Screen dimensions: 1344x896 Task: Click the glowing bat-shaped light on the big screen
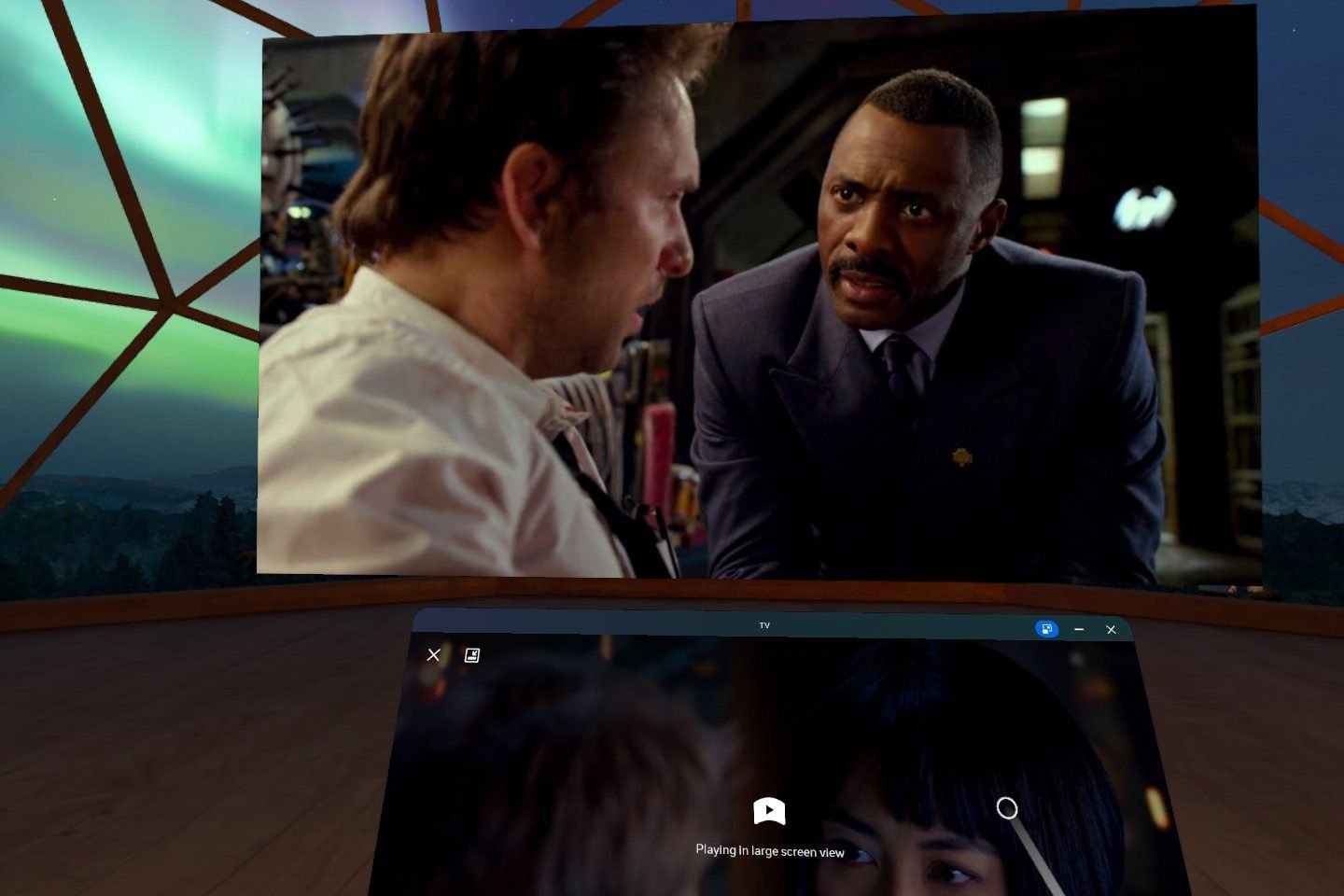coord(1143,207)
